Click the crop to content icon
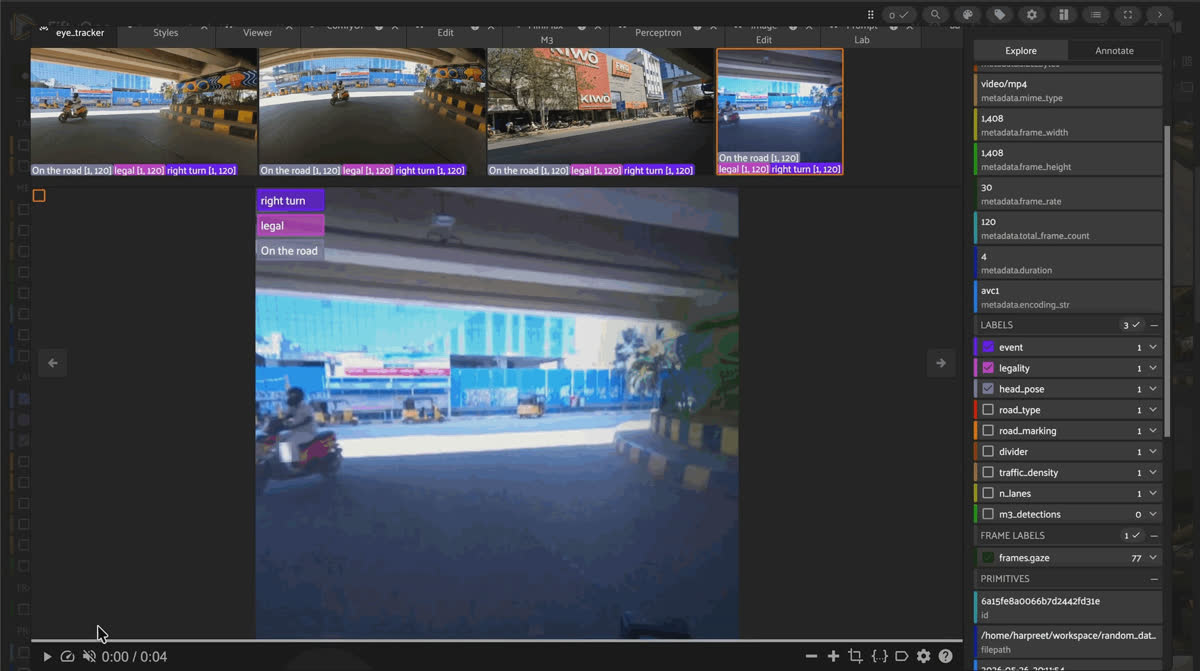The height and width of the screenshot is (671, 1200). (856, 656)
